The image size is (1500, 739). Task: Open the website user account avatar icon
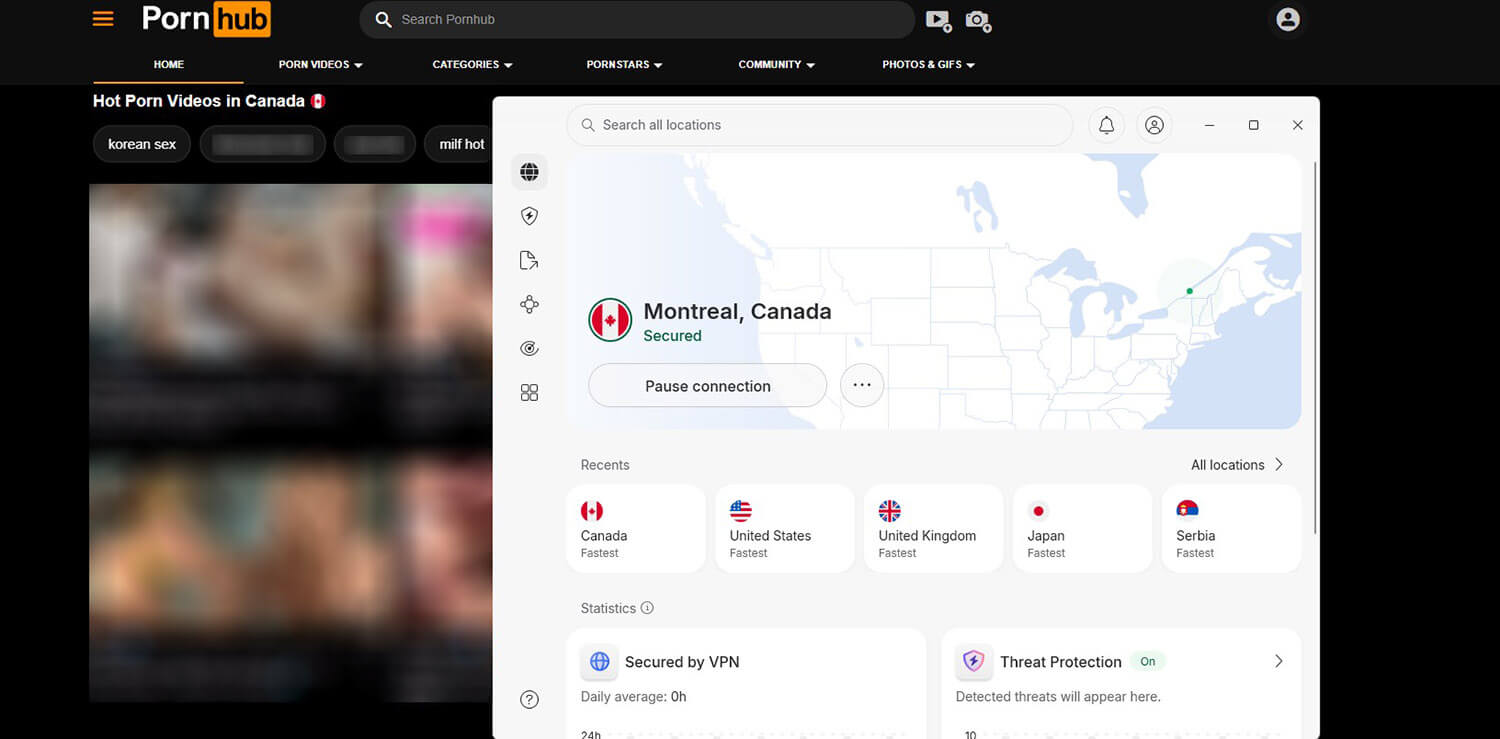(1288, 19)
